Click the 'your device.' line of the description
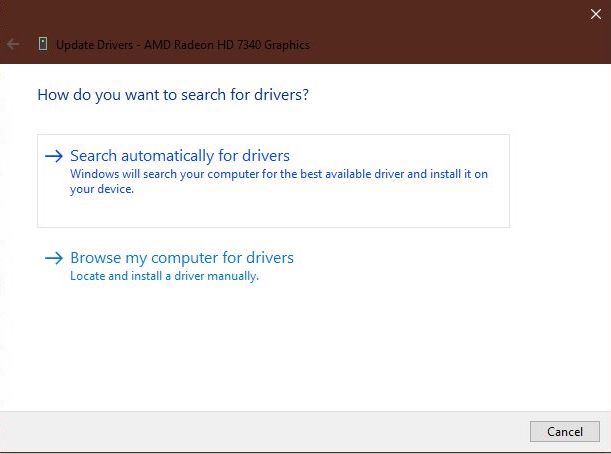 pyautogui.click(x=101, y=189)
